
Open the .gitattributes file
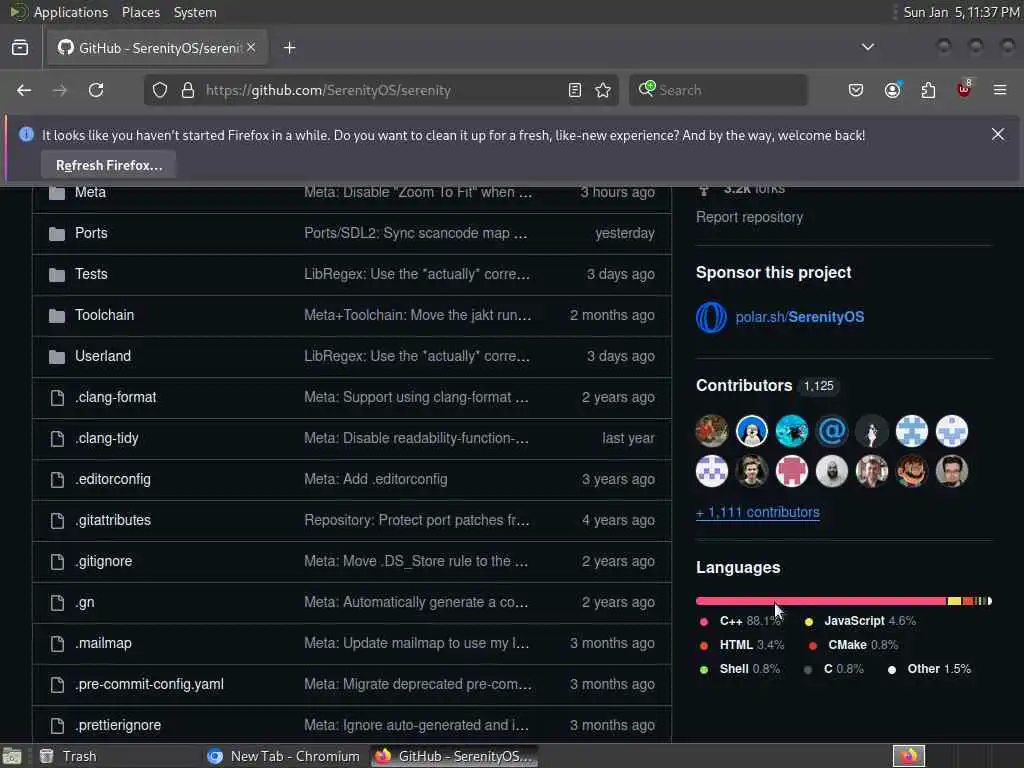click(x=113, y=520)
